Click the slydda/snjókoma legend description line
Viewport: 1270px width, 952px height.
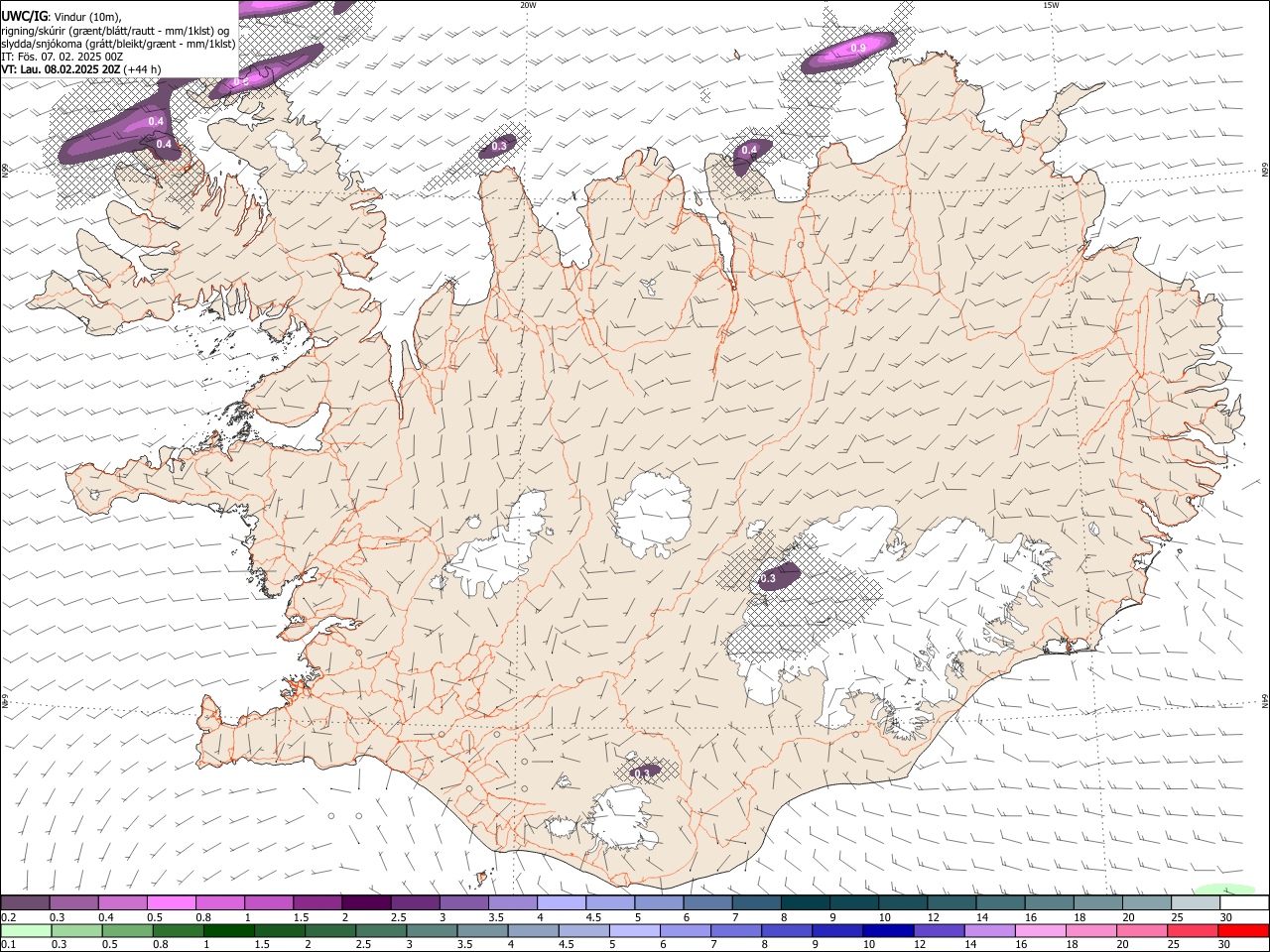118,44
